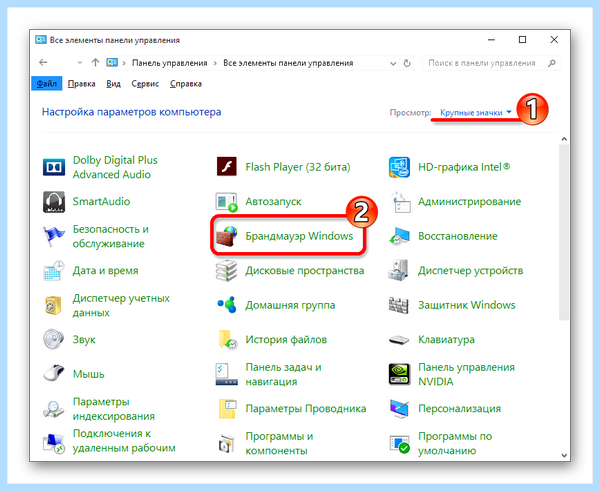Open the Клавиатура link
The width and height of the screenshot is (600, 491).
coord(446,339)
